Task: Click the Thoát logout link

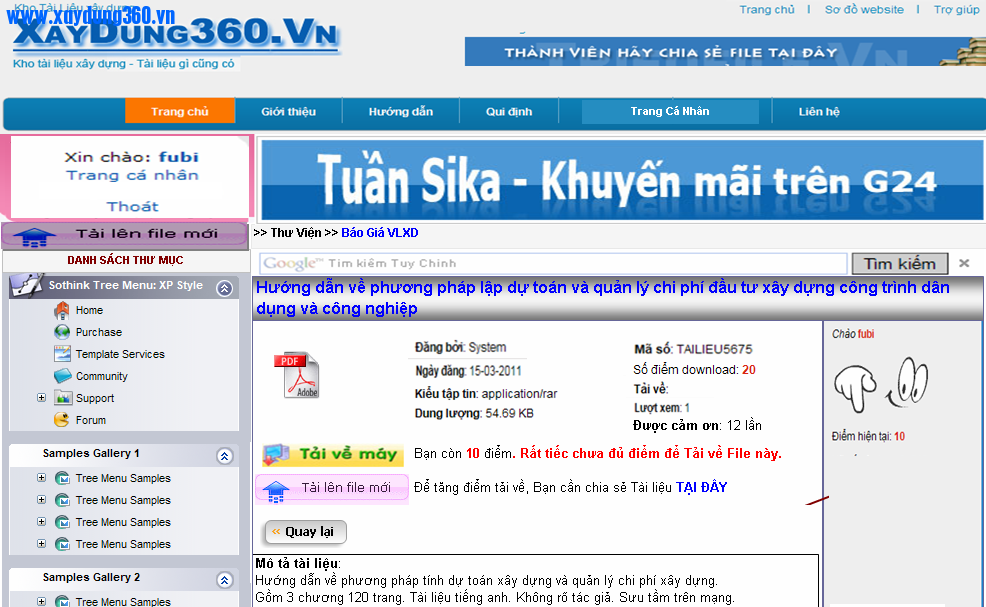Action: click(x=132, y=206)
